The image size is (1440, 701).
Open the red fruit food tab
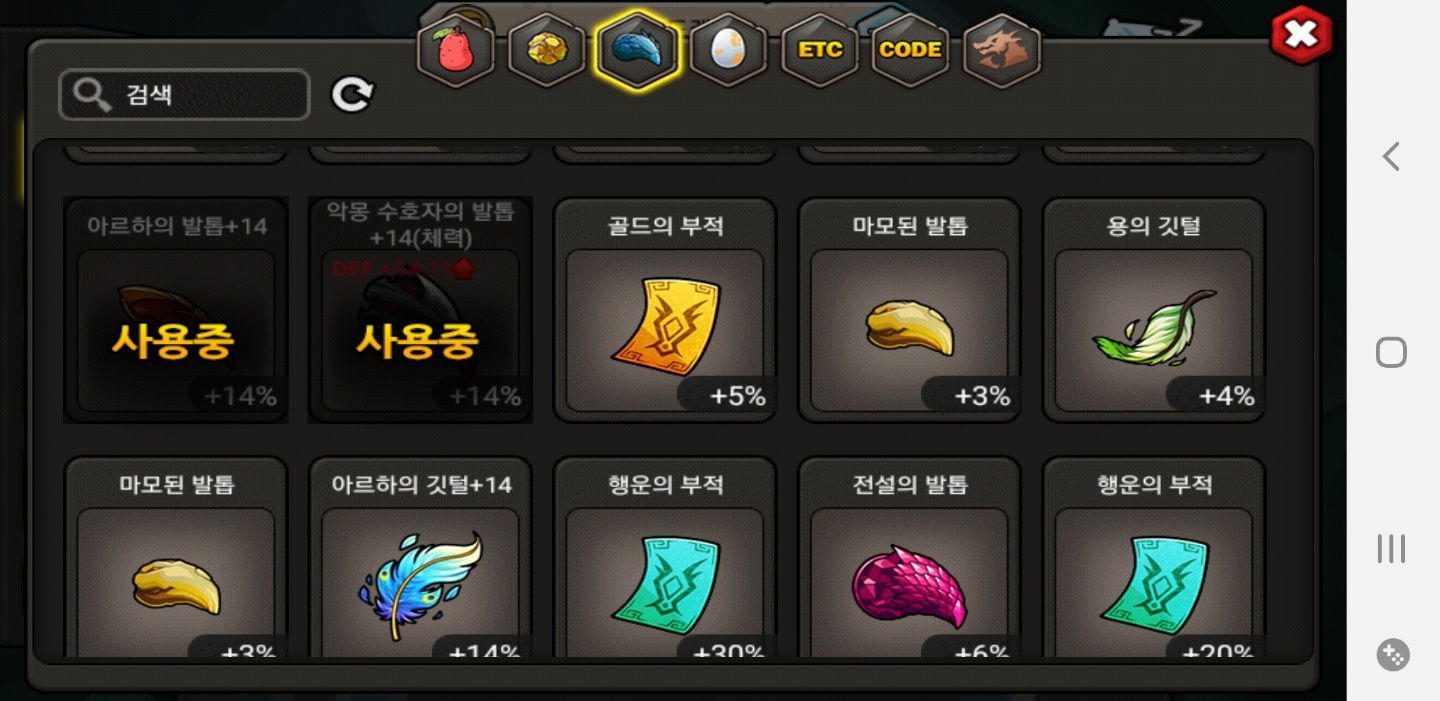click(455, 50)
